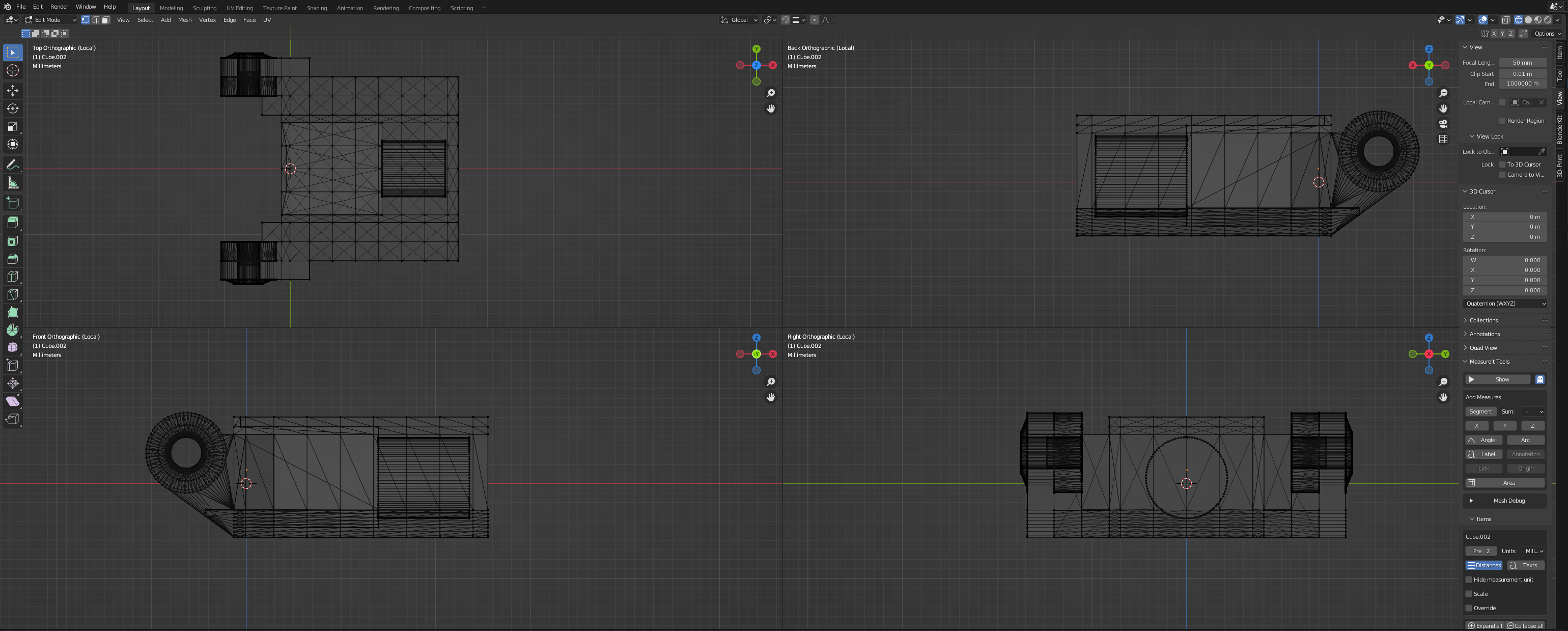Enable Lock To 3D Cursor checkbox

1502,164
